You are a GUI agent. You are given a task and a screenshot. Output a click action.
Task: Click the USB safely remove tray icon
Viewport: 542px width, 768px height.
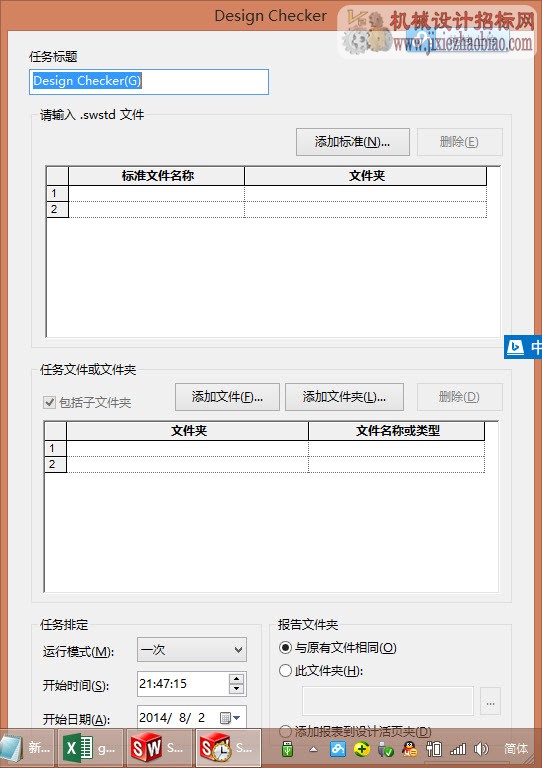pos(287,749)
